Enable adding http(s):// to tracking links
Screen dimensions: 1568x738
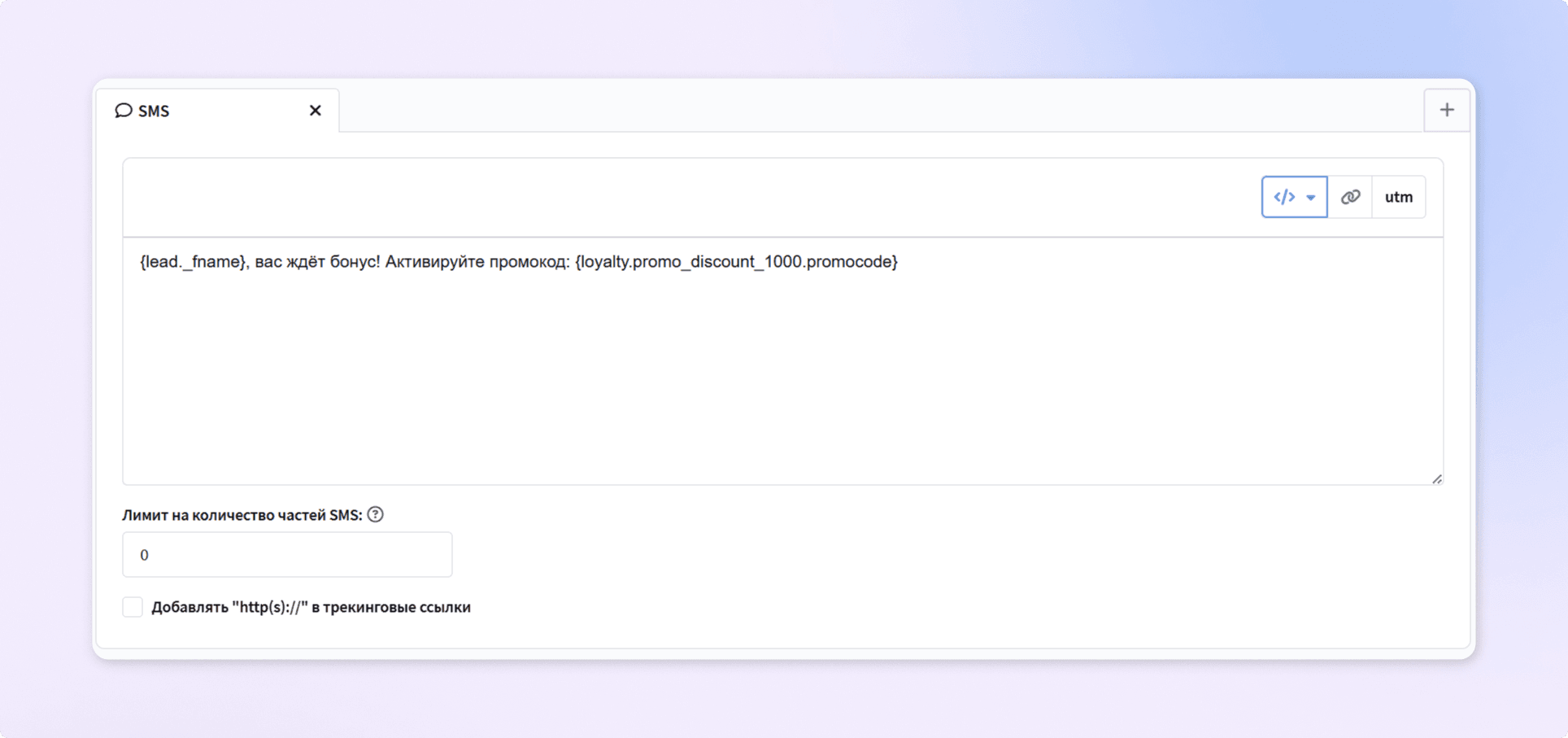click(133, 607)
